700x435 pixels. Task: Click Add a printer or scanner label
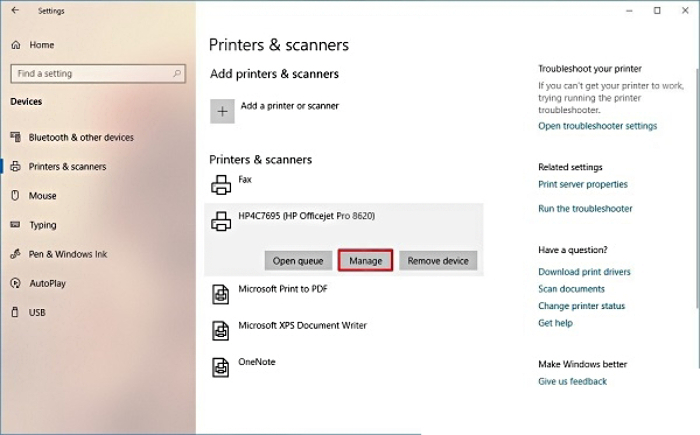tap(290, 106)
